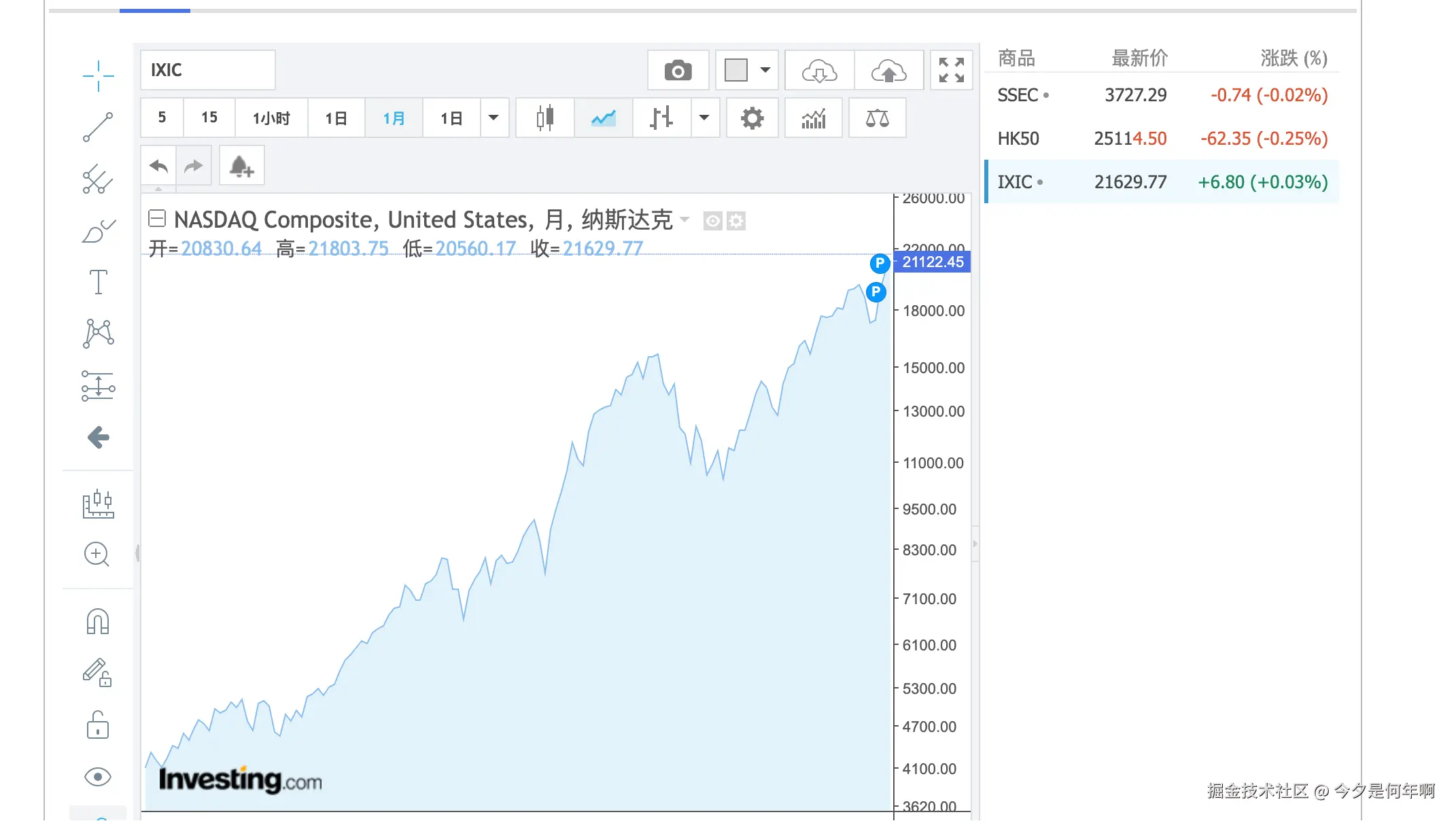Screen dimensions: 1456x821
Task: Open chart settings gear
Action: pyautogui.click(x=752, y=118)
